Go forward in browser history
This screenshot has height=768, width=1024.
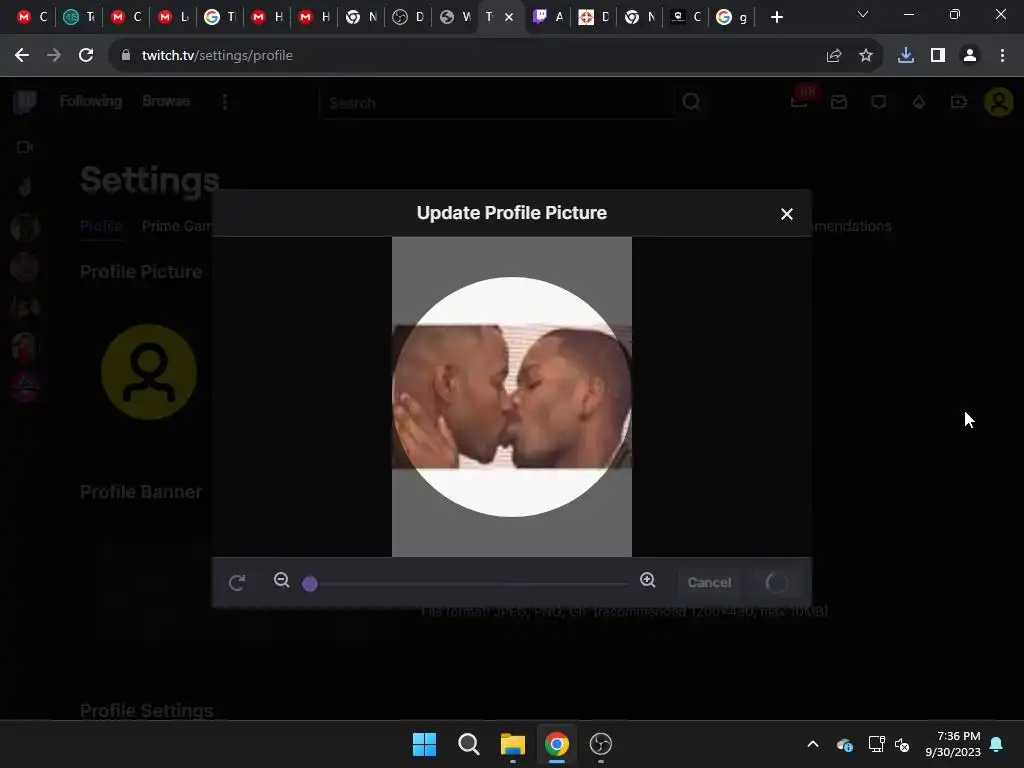click(54, 56)
